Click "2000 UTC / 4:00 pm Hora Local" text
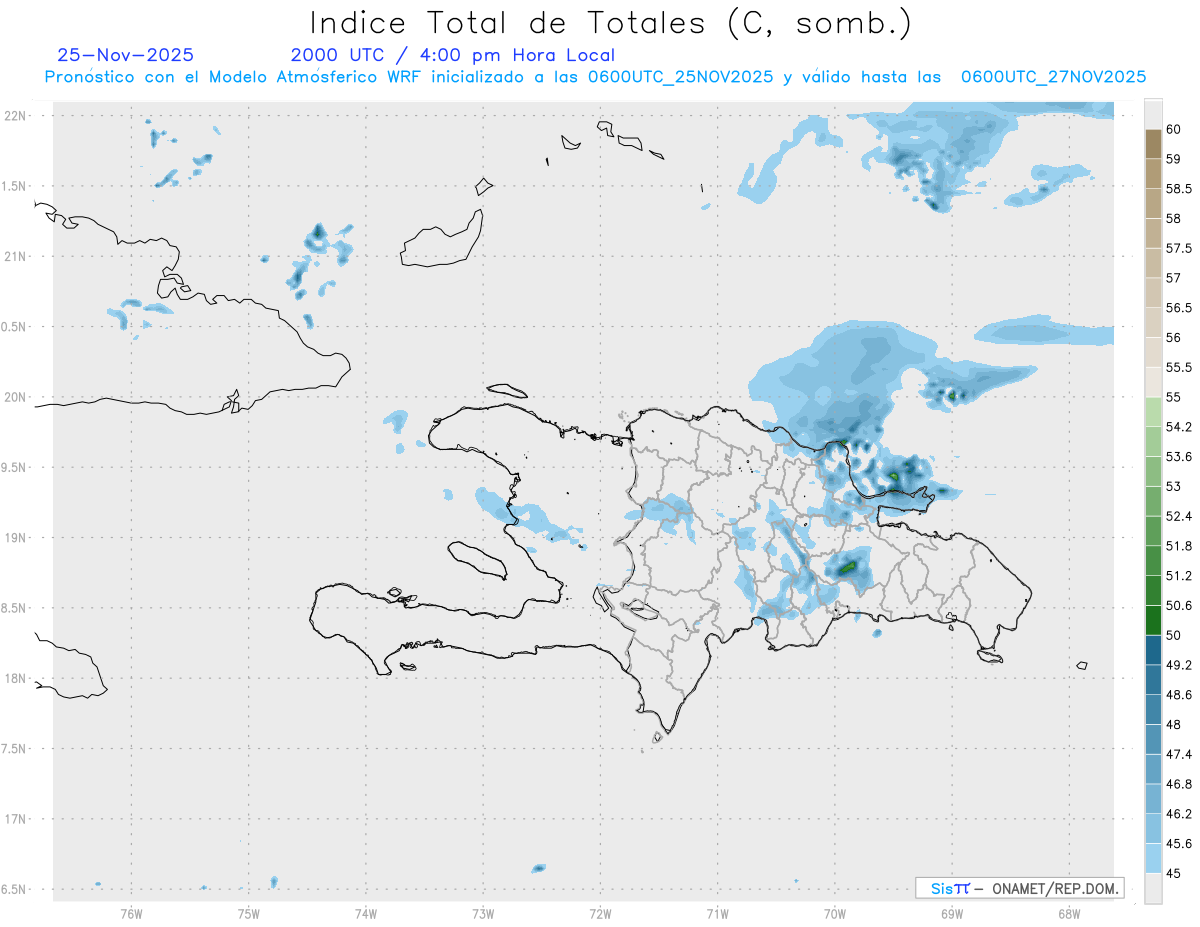 [x=452, y=55]
